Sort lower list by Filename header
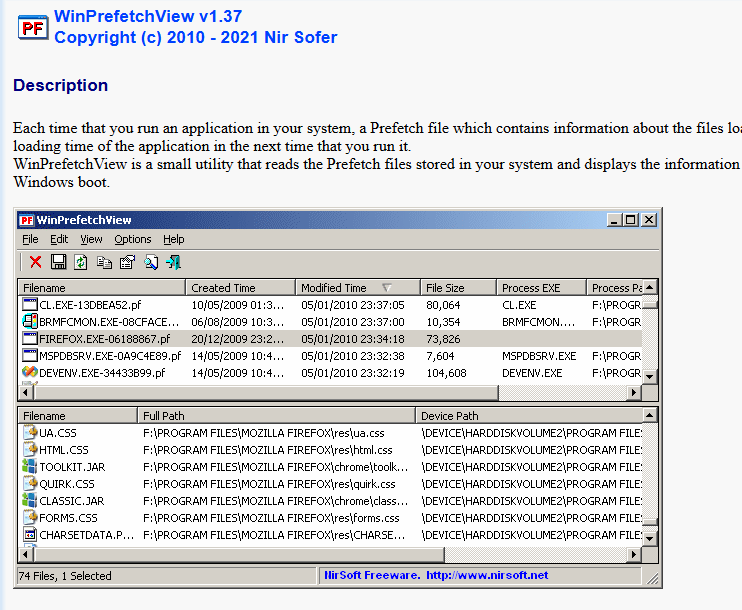742x610 pixels. tap(78, 416)
